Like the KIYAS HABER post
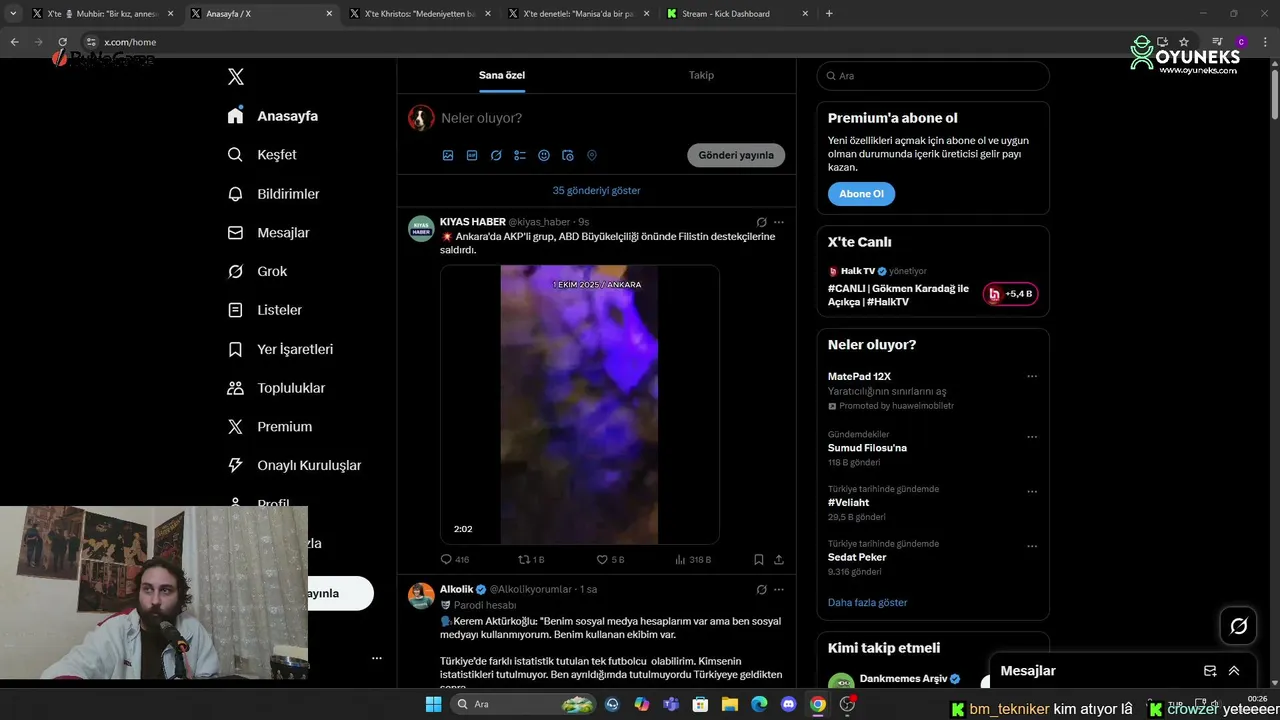The image size is (1280, 720). (610, 560)
